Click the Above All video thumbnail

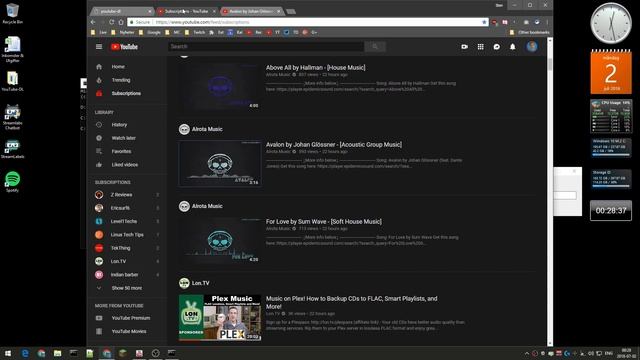[220, 87]
